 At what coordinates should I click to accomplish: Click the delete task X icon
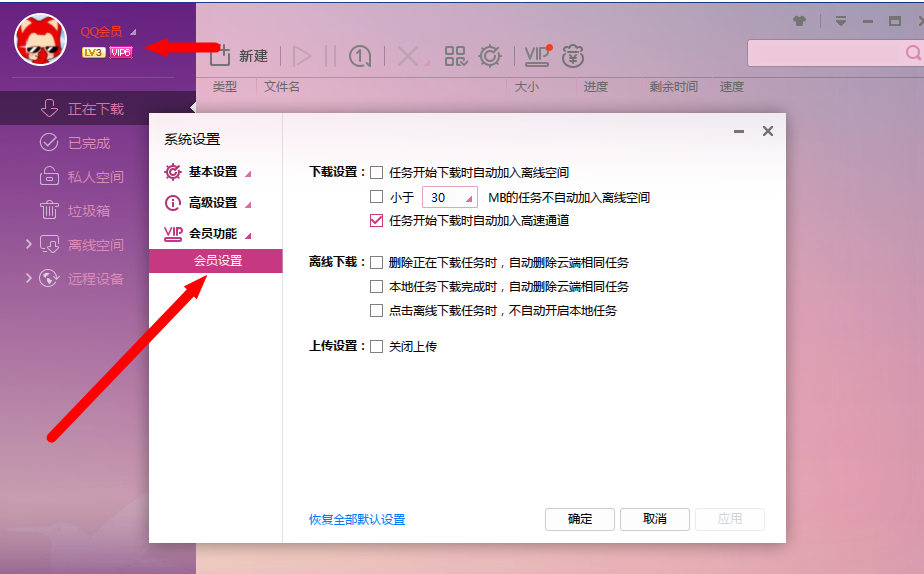408,56
